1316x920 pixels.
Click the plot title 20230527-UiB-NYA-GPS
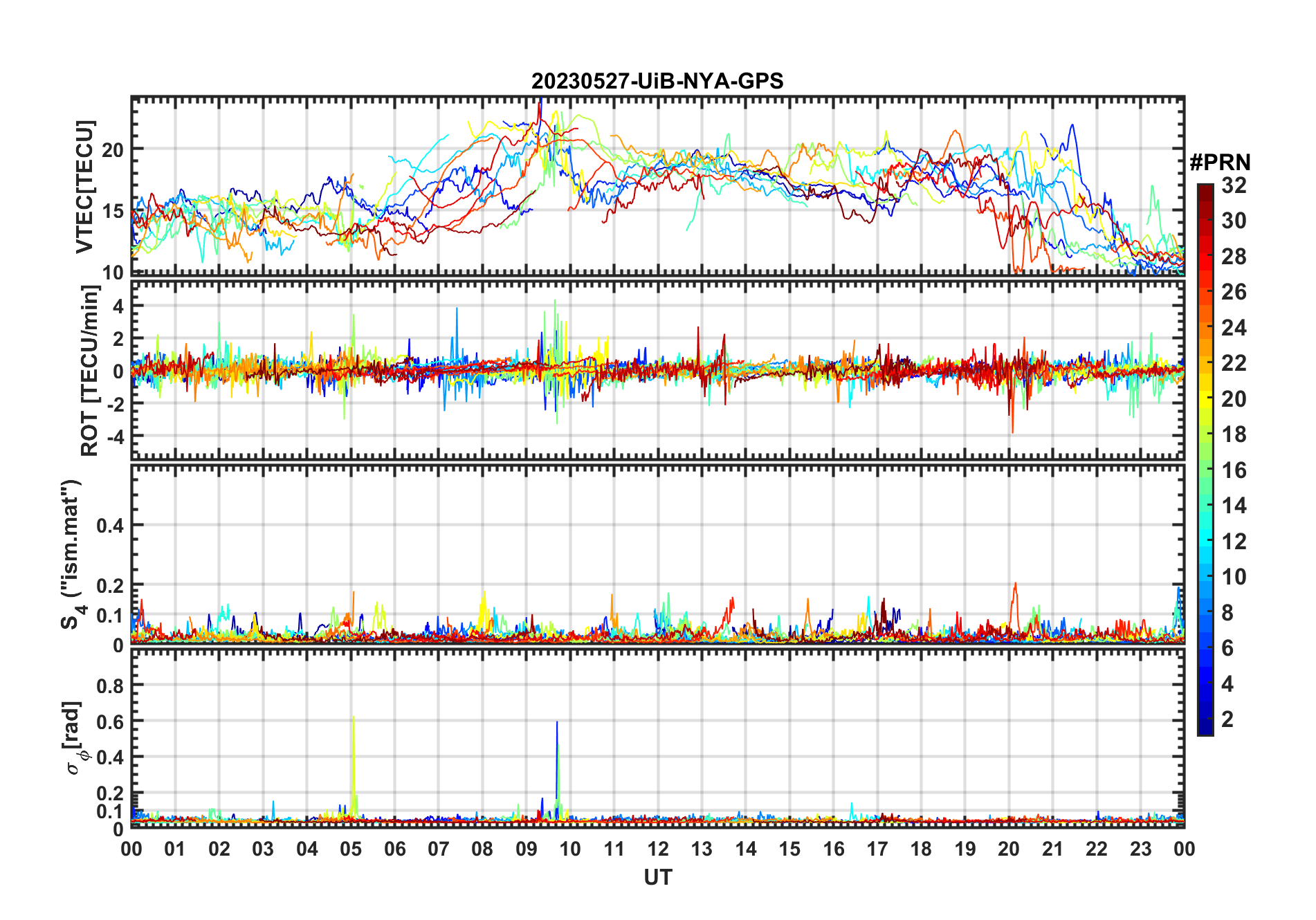657,81
